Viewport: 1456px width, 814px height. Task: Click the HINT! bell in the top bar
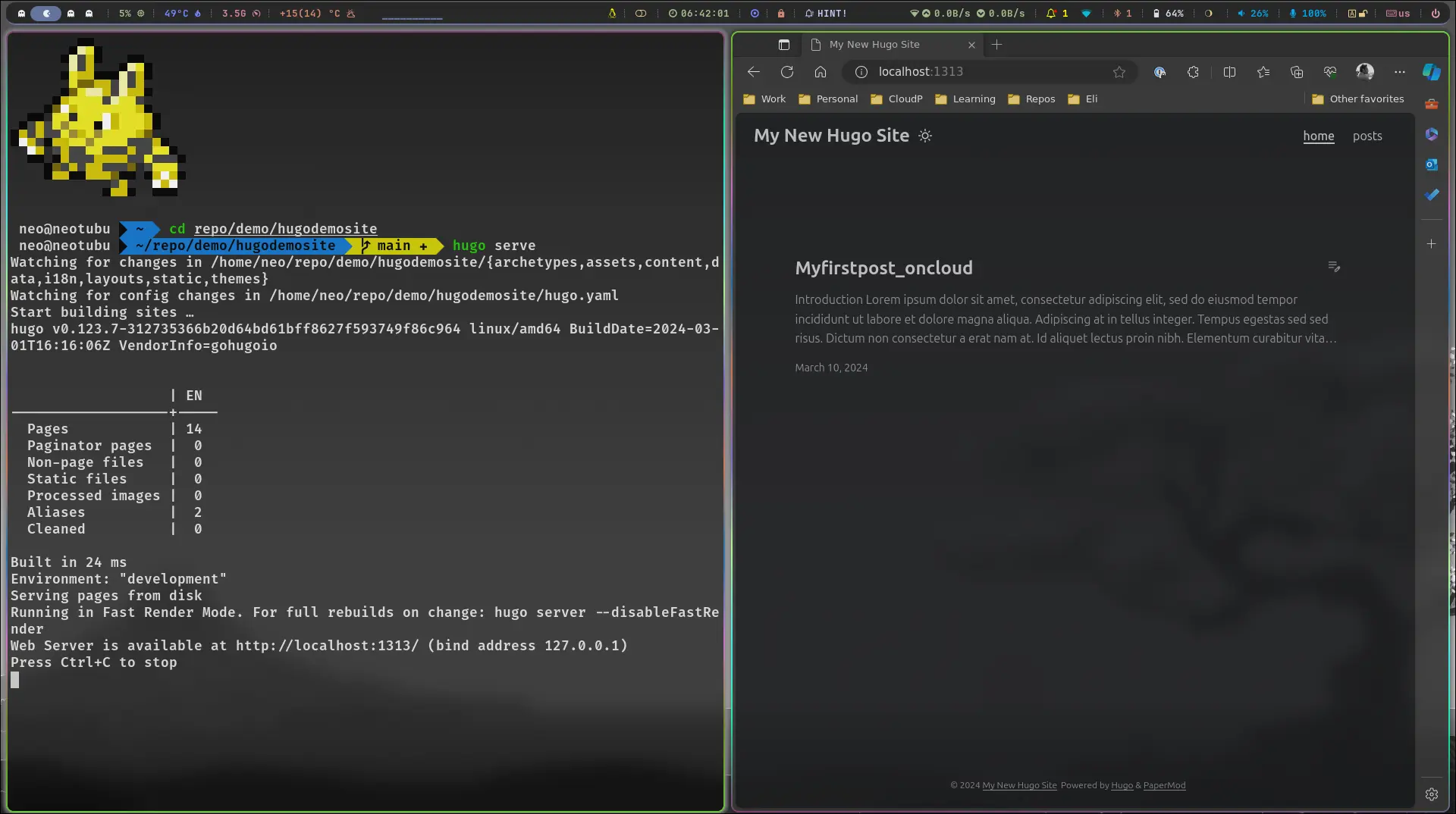[x=825, y=13]
